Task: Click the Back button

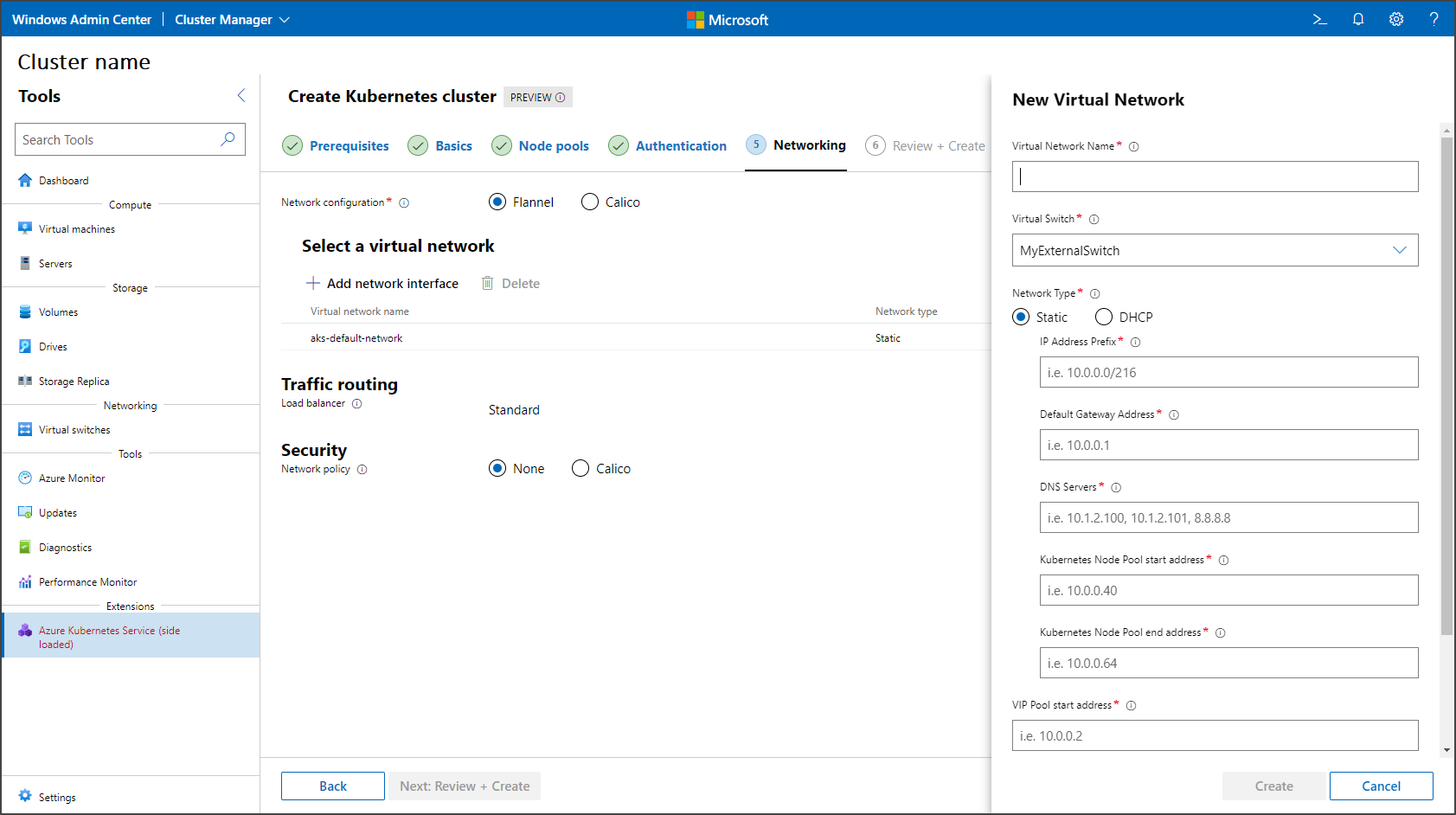Action: (332, 786)
